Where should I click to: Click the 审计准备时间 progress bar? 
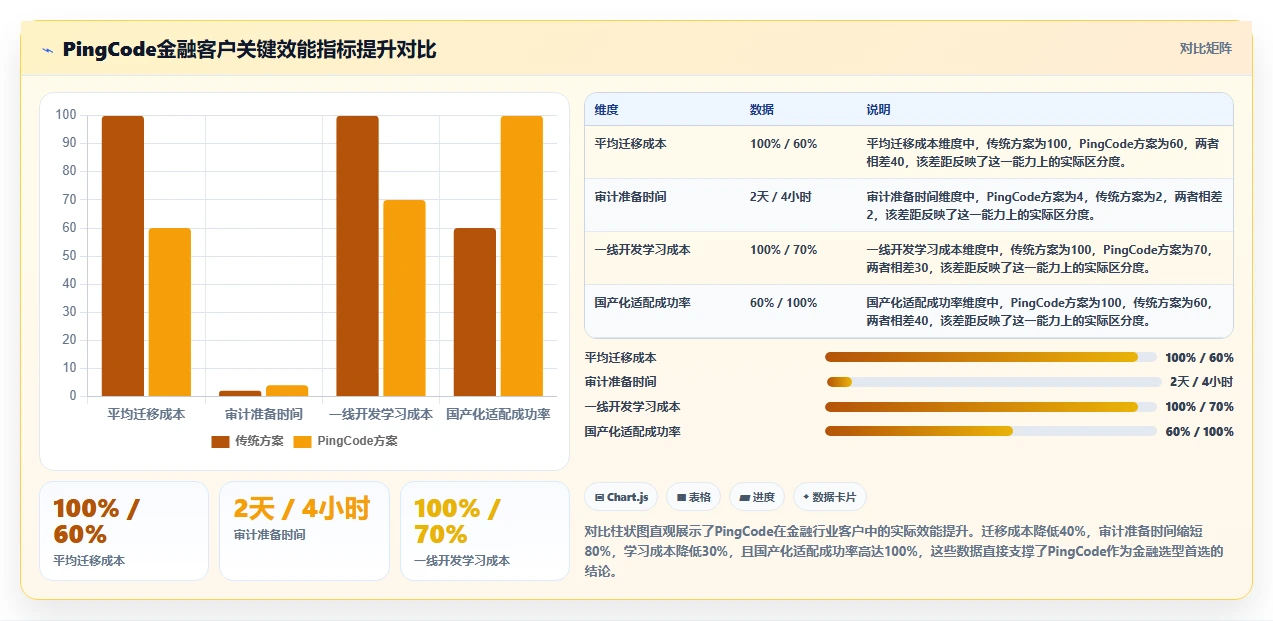[994, 382]
